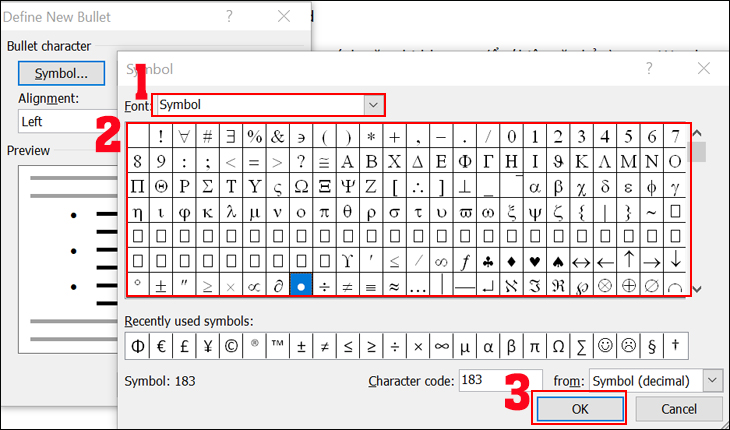The height and width of the screenshot is (430, 730).
Task: Close the Symbol dialog window
Action: pos(703,69)
